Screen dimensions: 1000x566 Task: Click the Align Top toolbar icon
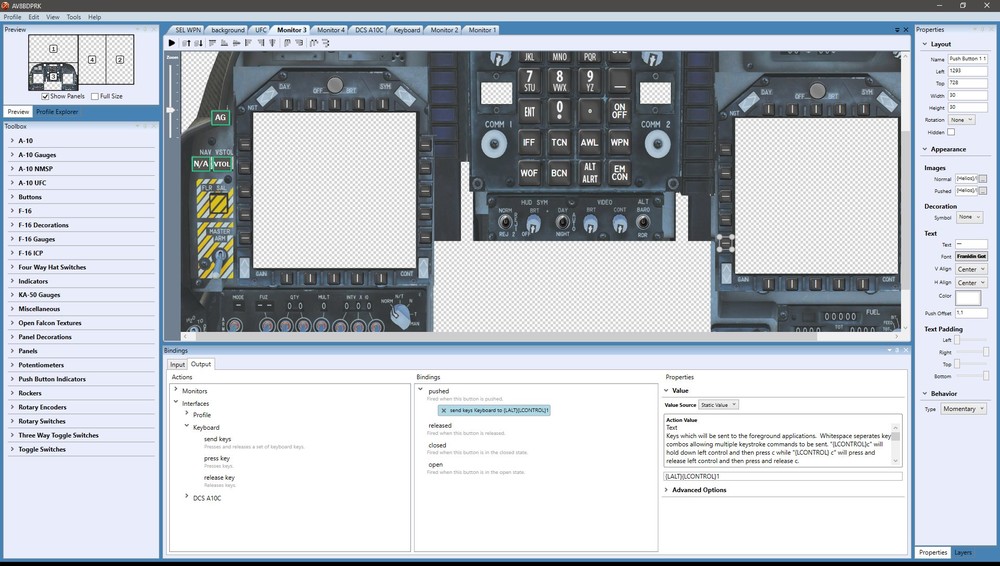(x=212, y=43)
